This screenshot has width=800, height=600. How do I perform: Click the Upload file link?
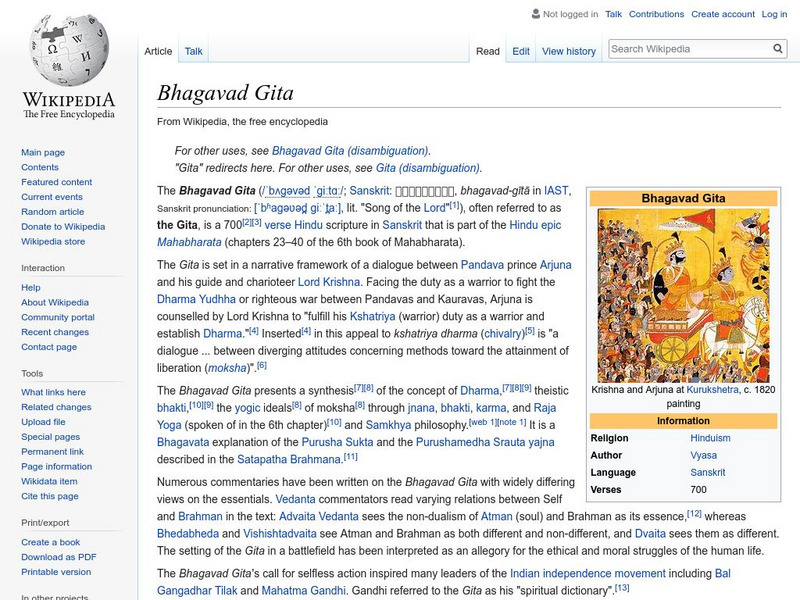point(43,421)
